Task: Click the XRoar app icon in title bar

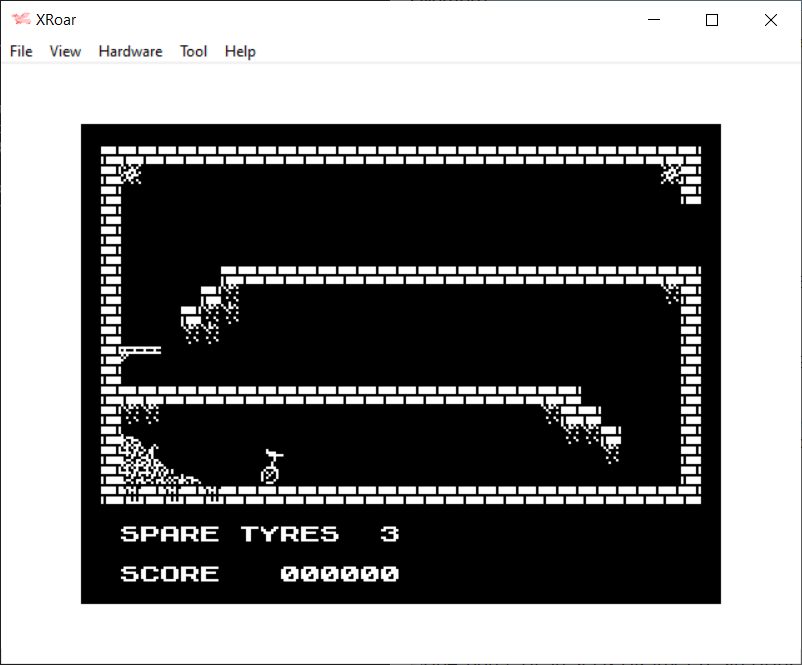Action: coord(20,20)
